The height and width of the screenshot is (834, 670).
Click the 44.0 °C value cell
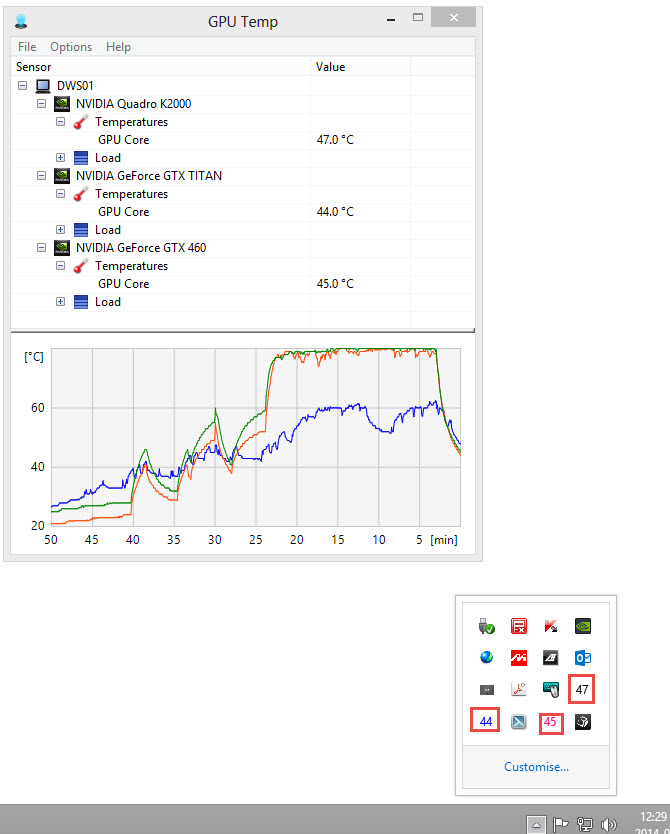[335, 212]
